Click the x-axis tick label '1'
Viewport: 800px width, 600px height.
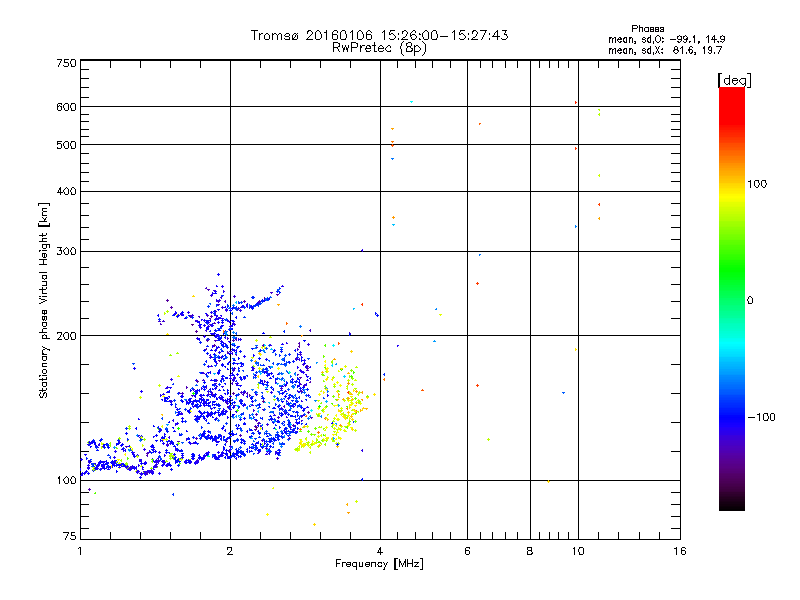pos(80,551)
